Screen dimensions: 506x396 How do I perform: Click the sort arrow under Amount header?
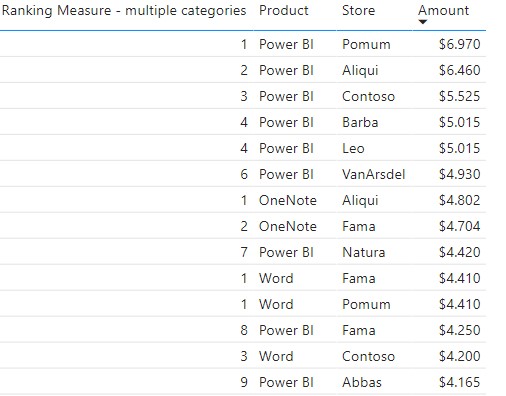[423, 22]
